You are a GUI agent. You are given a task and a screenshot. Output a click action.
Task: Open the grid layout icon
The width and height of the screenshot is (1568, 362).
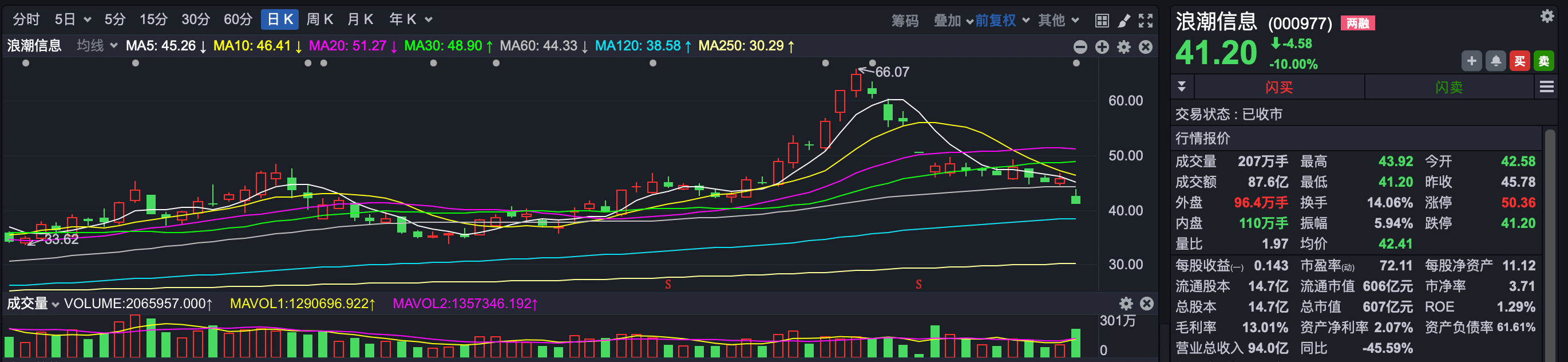point(1102,21)
